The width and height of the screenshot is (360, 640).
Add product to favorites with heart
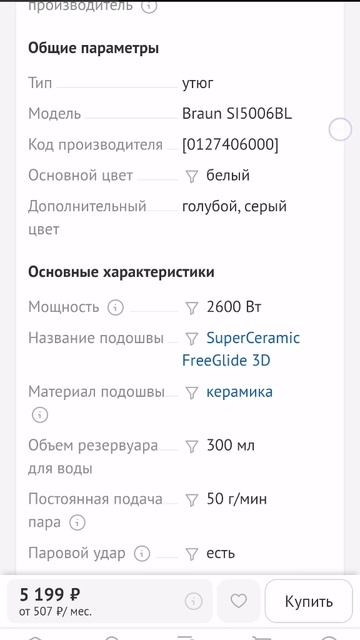click(x=238, y=601)
